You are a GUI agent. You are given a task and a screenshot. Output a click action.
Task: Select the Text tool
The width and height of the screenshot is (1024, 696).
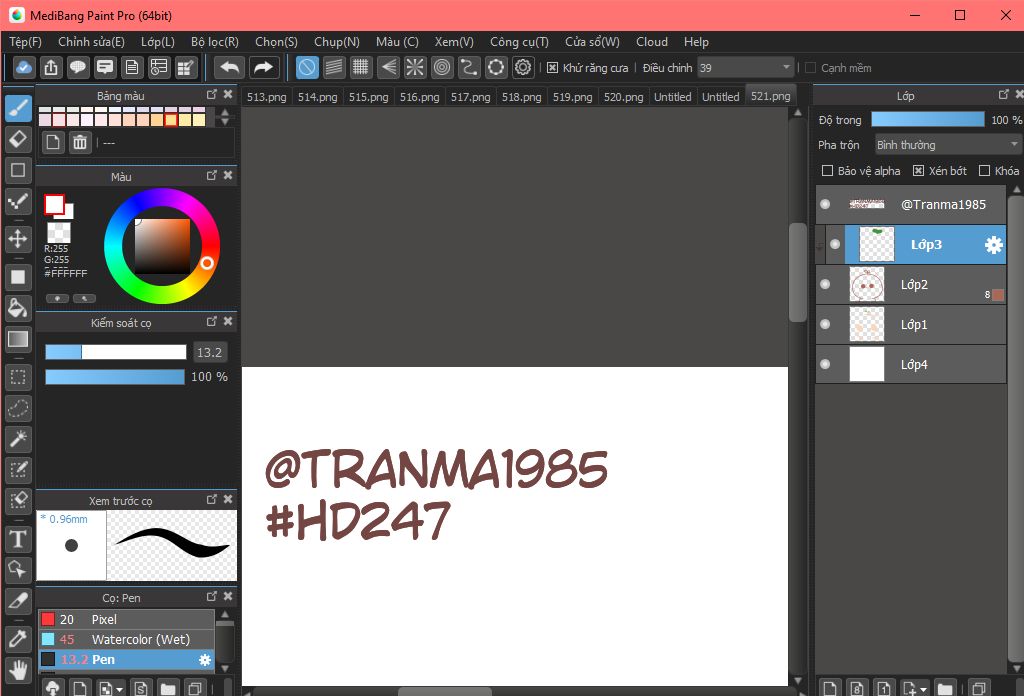[x=18, y=539]
